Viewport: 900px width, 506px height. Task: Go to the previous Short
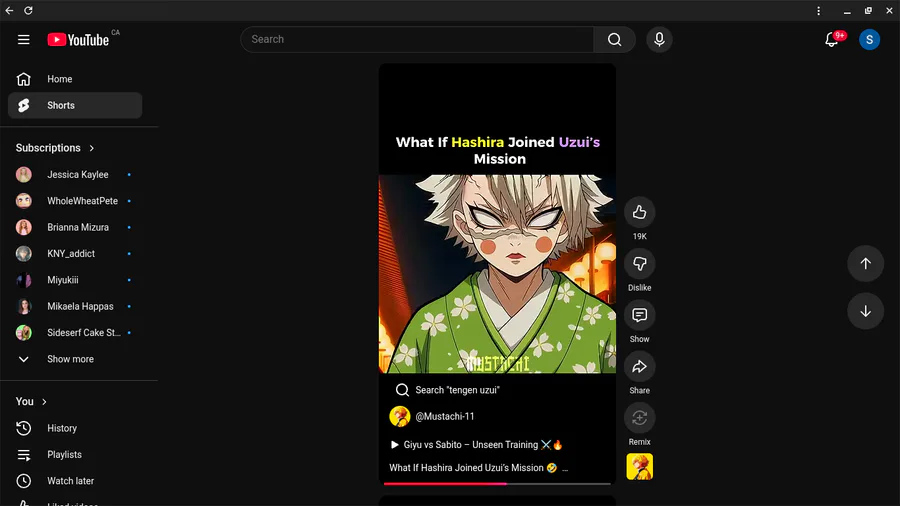[866, 264]
